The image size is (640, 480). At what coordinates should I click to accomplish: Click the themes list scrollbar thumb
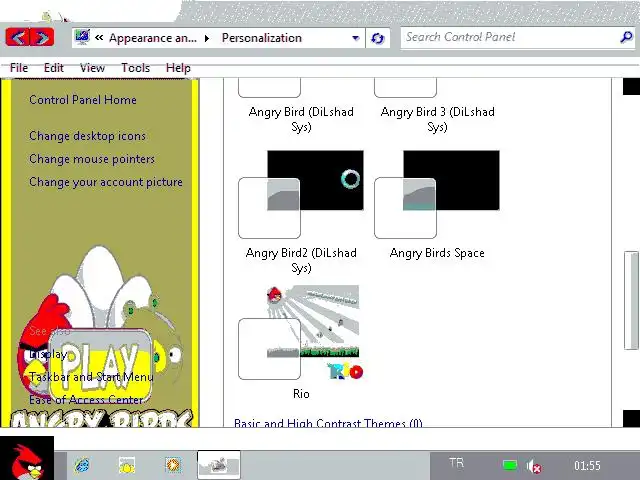(631, 301)
